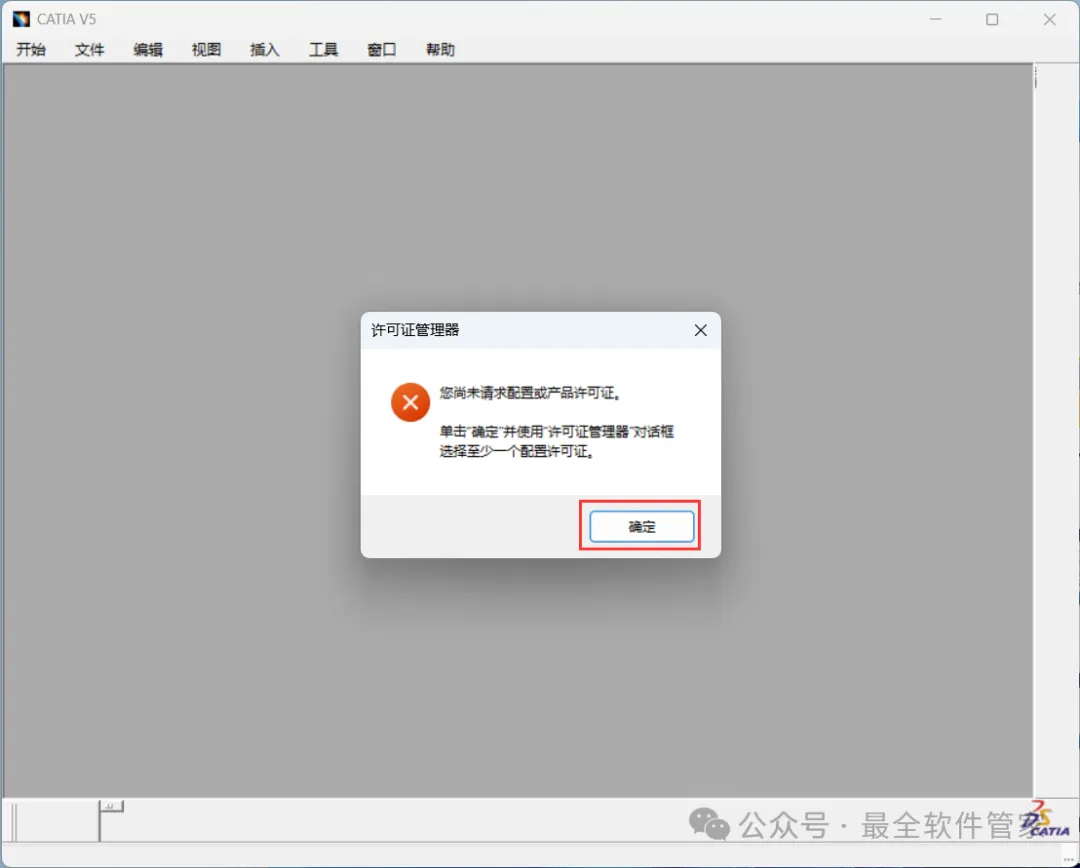This screenshot has height=868, width=1080.
Task: Click the text line 选择至少一个配置许可证。
Action: point(517,452)
